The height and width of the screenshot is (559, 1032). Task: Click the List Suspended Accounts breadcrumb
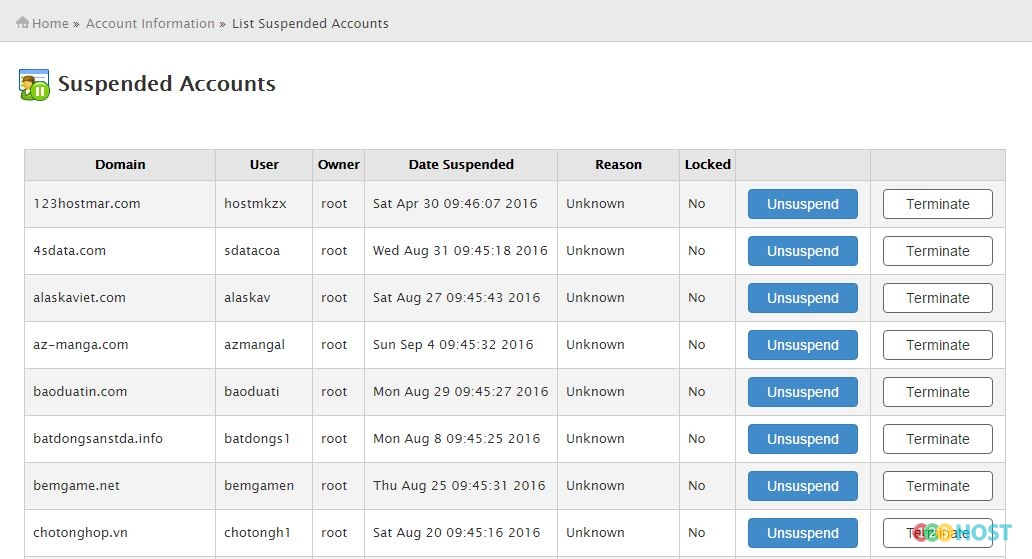point(310,24)
